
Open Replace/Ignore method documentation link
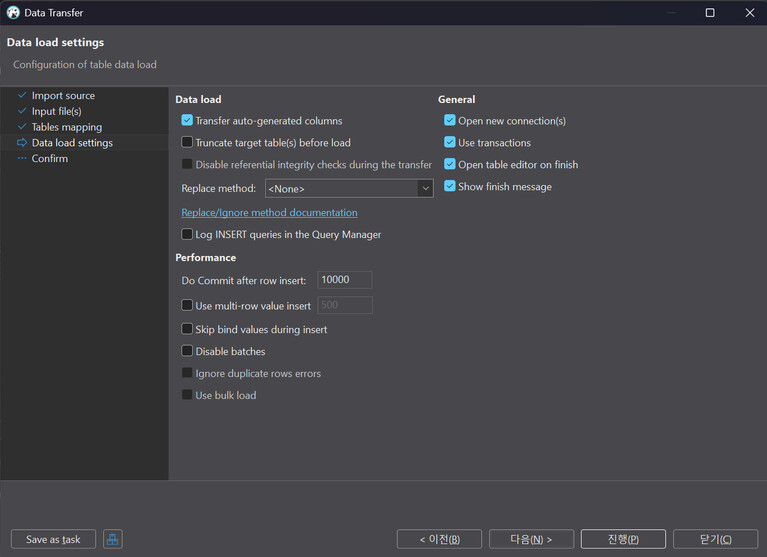tap(269, 212)
